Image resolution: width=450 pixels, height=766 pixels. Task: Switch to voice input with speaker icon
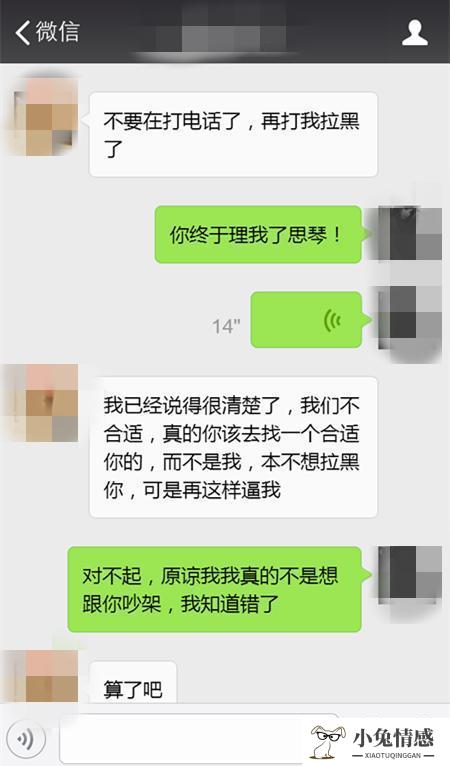(x=25, y=738)
